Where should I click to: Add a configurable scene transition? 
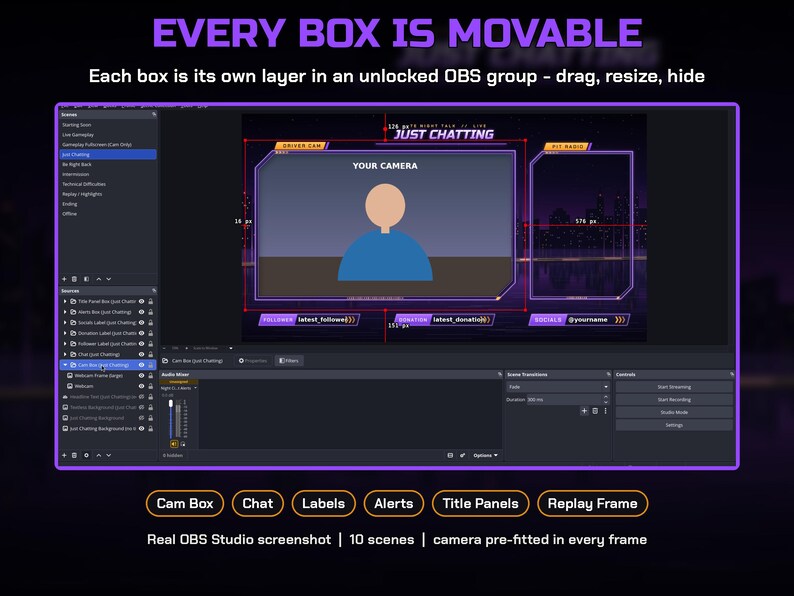tap(584, 411)
